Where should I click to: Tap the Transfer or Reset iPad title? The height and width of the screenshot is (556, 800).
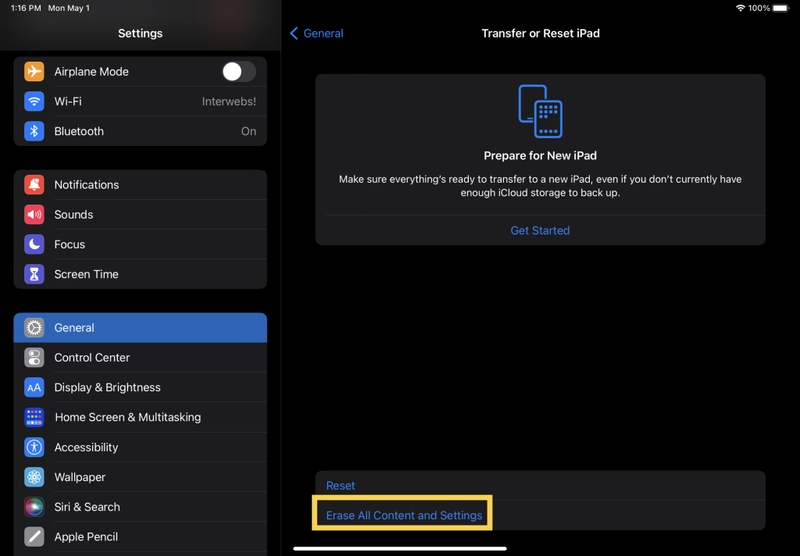[x=541, y=33]
